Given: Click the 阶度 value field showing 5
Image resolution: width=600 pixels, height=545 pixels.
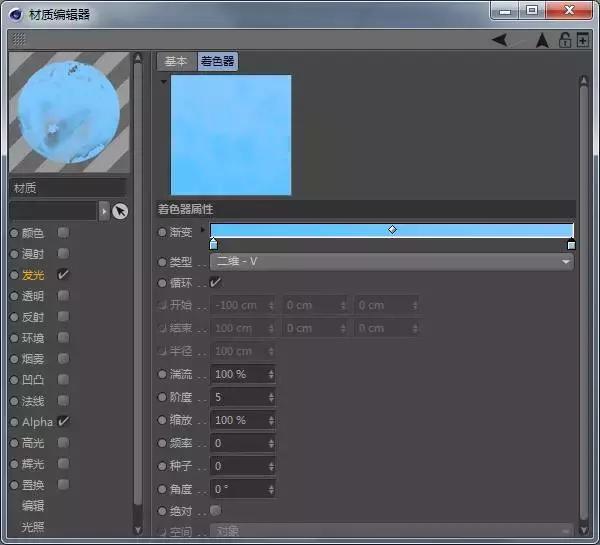Looking at the screenshot, I should click(243, 397).
